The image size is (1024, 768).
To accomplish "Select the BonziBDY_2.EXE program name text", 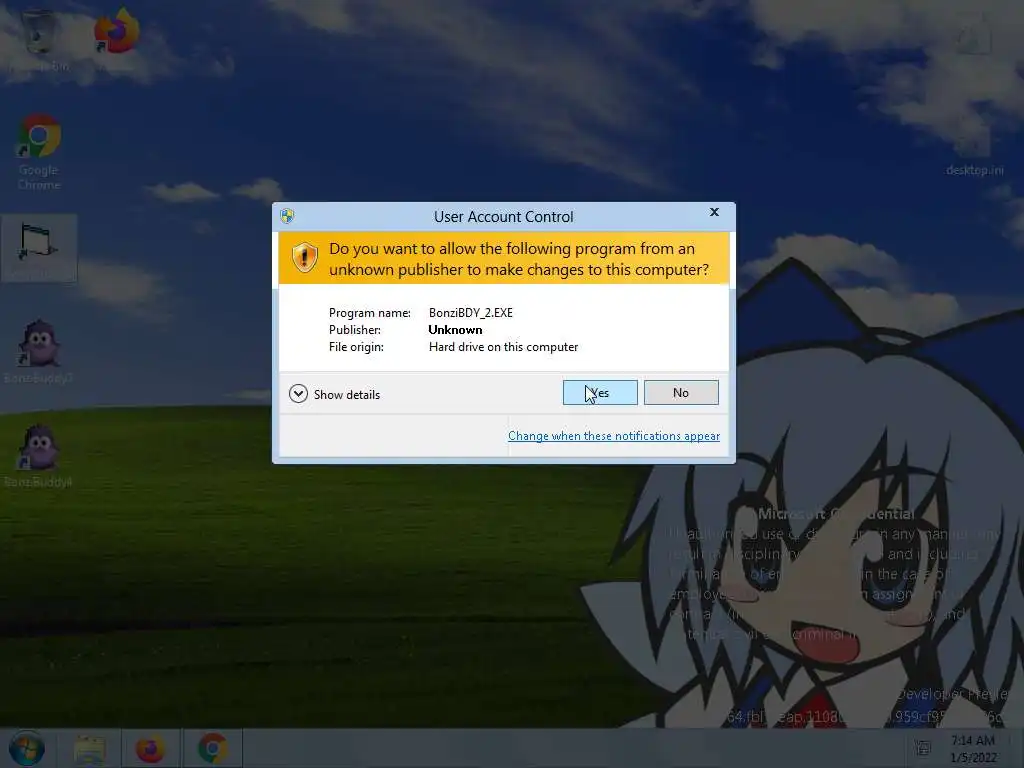I will pyautogui.click(x=470, y=313).
